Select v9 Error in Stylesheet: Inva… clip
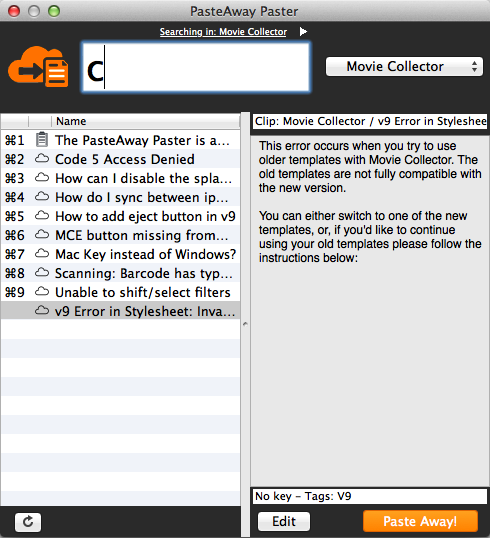The image size is (490, 538). point(120,311)
